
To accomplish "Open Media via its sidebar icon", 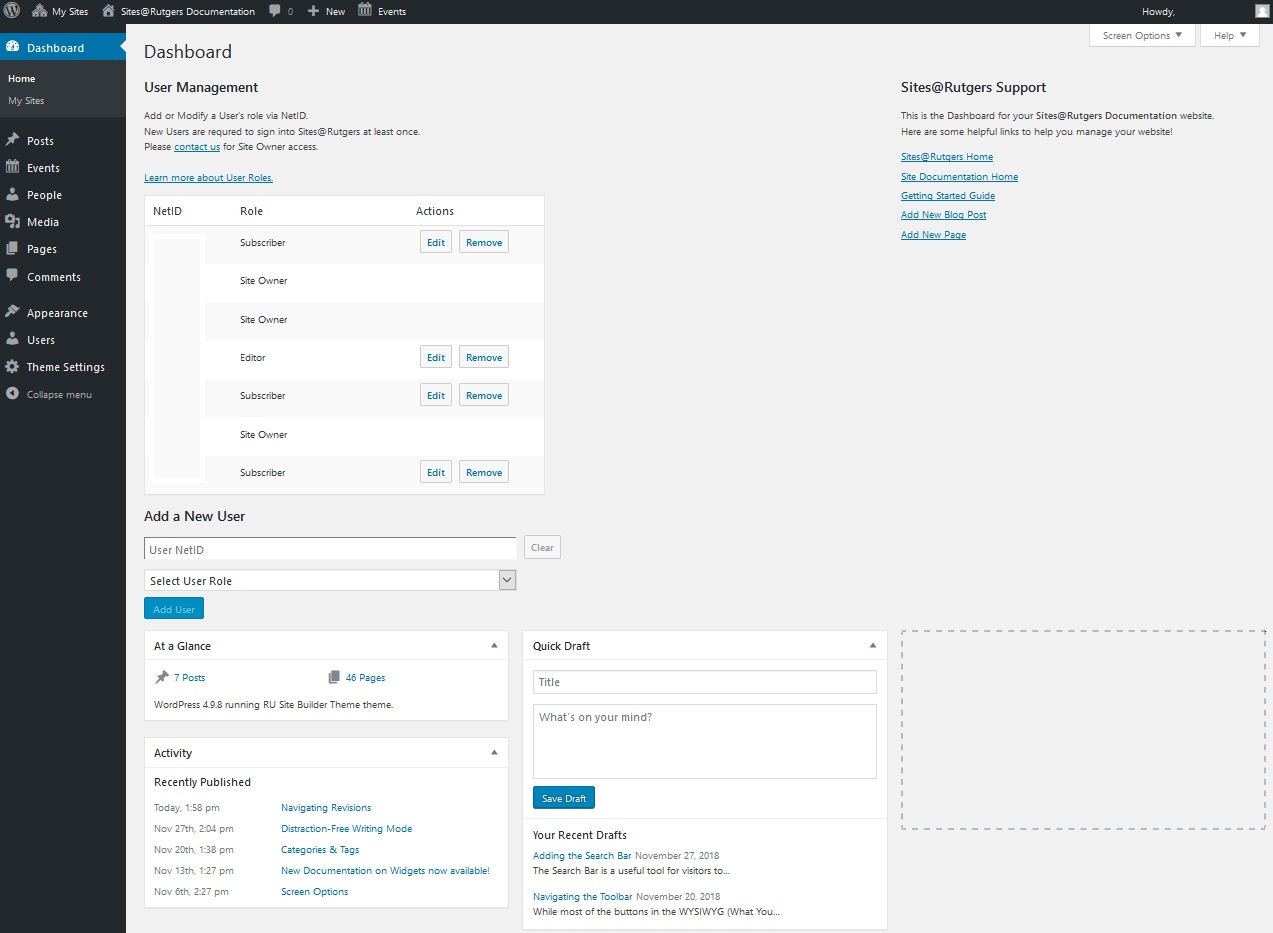I will click(x=12, y=222).
